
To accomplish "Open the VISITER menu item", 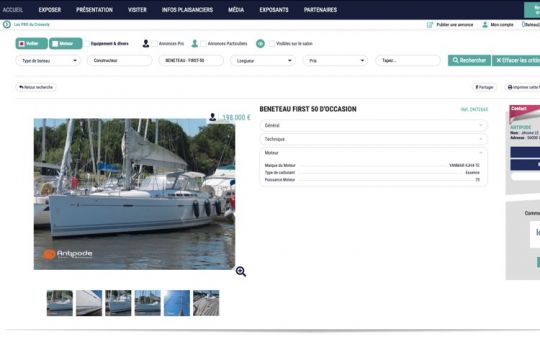I will point(137,10).
